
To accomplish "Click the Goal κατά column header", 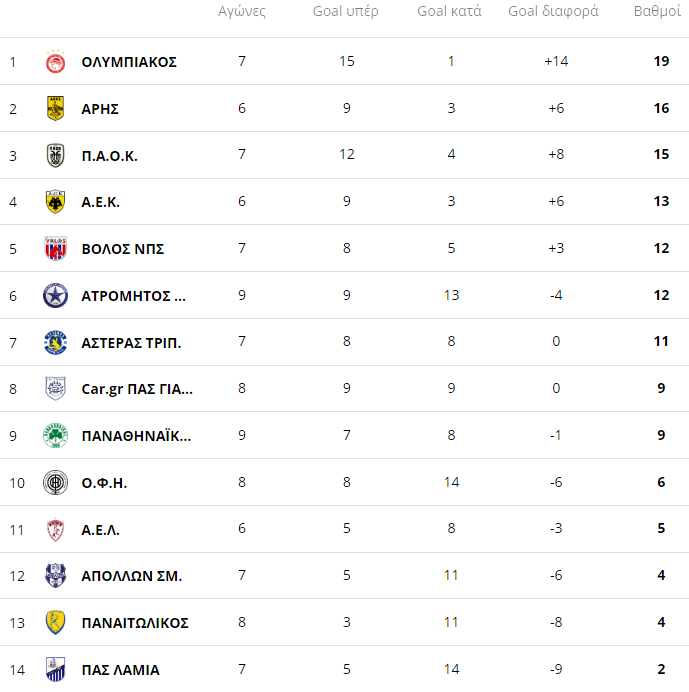I will [449, 11].
